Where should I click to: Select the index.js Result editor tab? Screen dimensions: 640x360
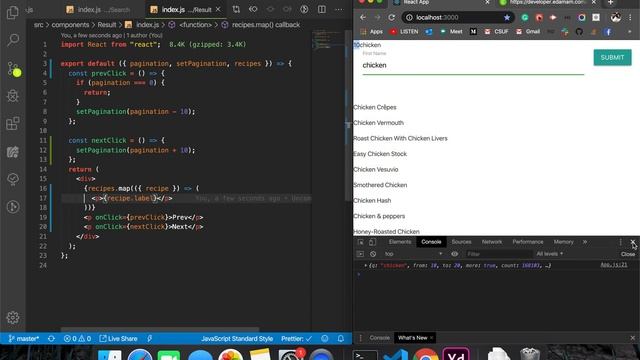tap(186, 9)
